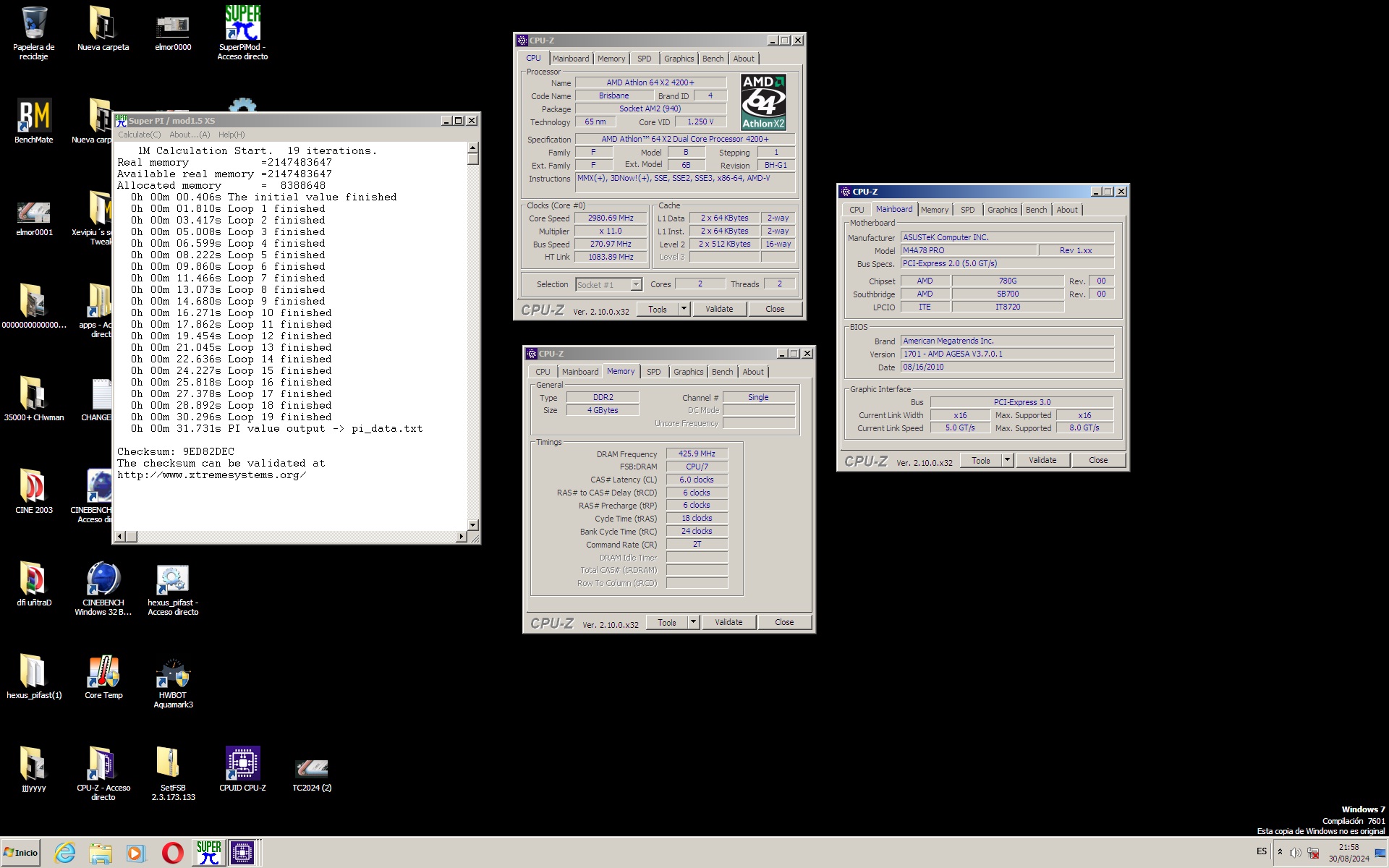This screenshot has height=868, width=1389.
Task: Click the AMD Athlon X2 logo
Action: (x=763, y=102)
